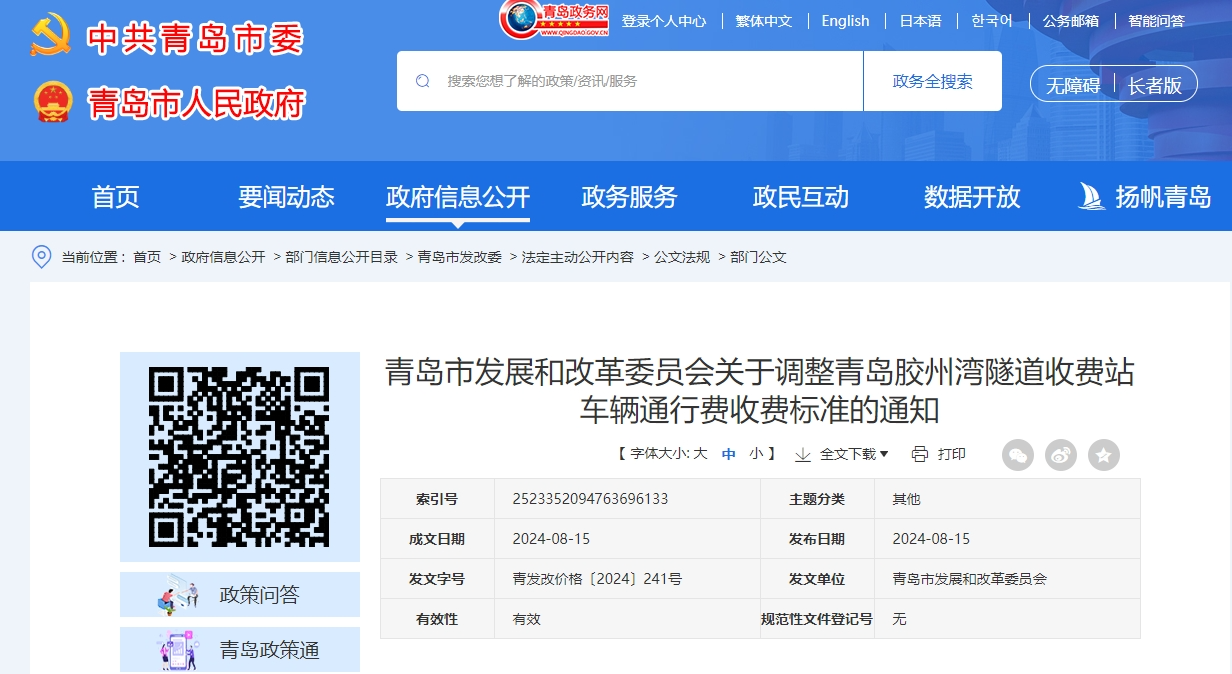The image size is (1232, 674).
Task: Open 青岛市发改委 breadcrumb link
Action: [460, 257]
